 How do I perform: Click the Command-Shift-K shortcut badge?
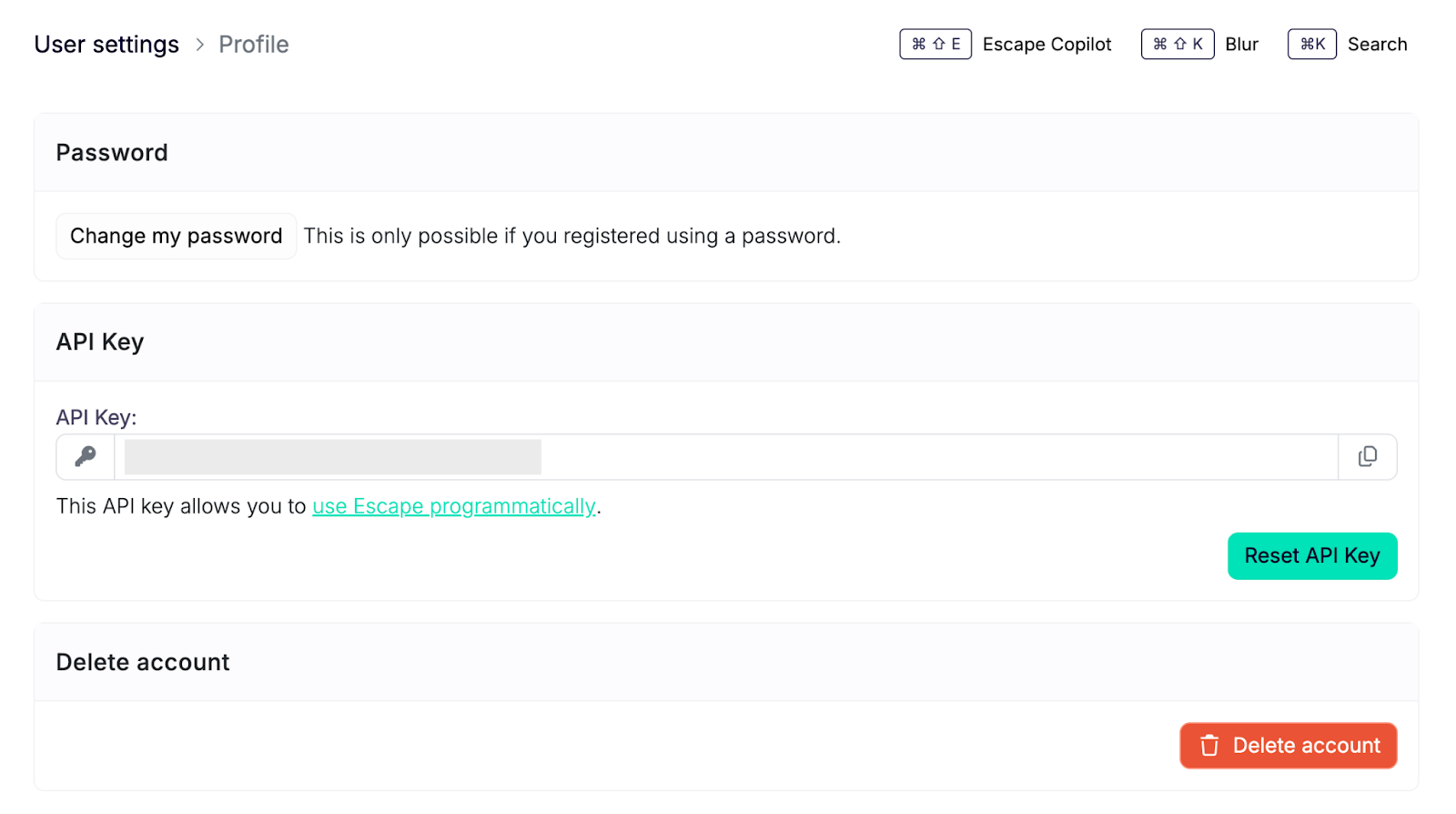(x=1178, y=45)
